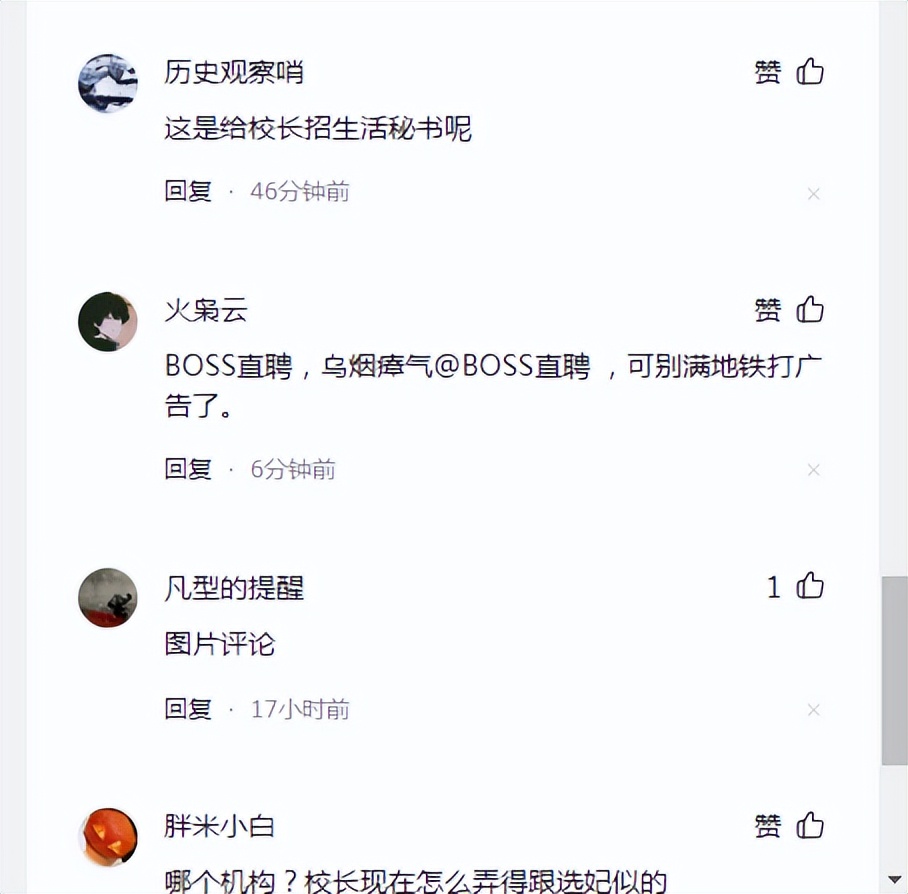
Task: Toggle the like showing count 1 on 凡型的提醒's comment
Action: tap(797, 588)
